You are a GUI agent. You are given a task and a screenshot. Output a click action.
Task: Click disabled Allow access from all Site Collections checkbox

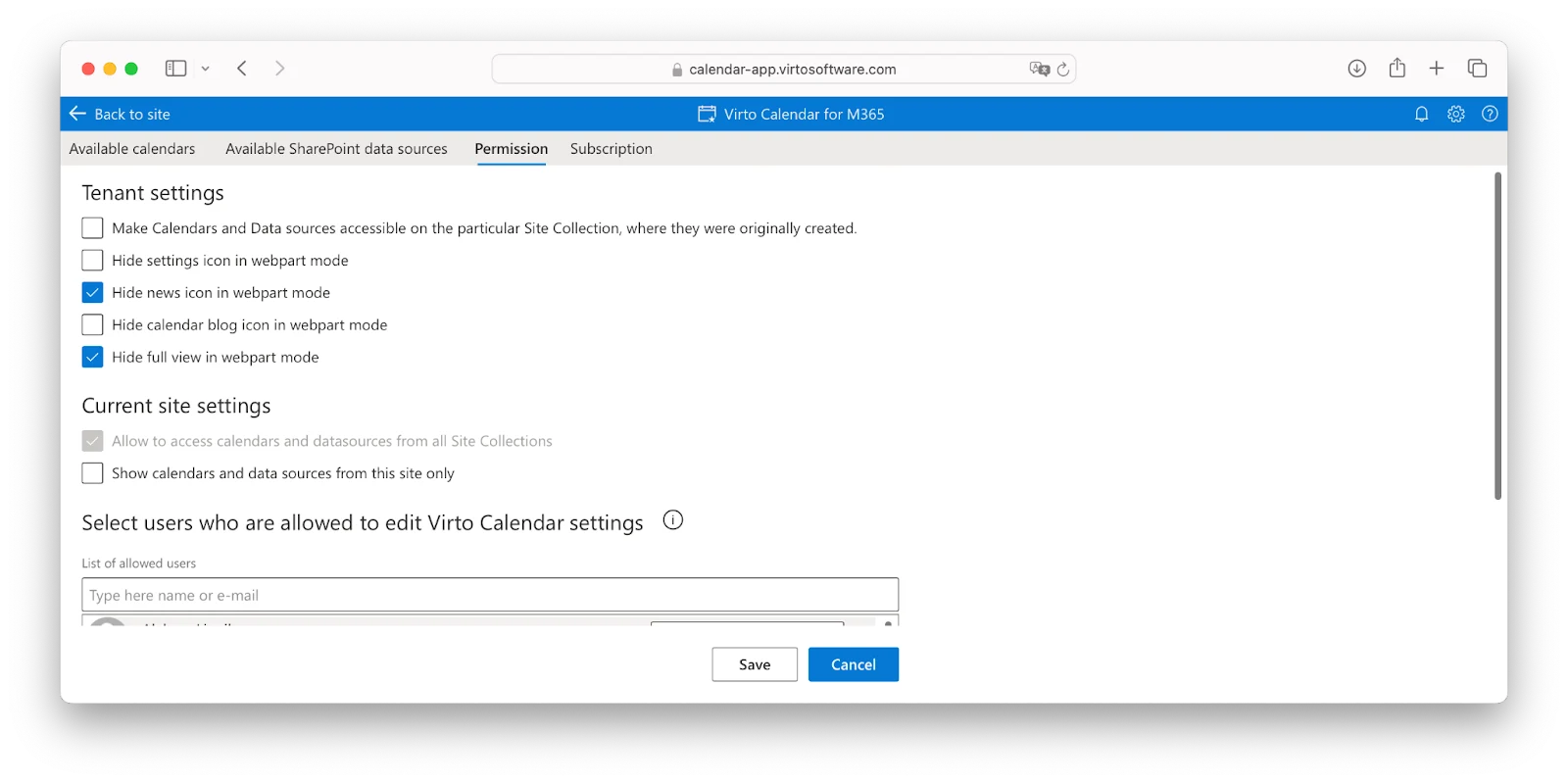pyautogui.click(x=92, y=441)
